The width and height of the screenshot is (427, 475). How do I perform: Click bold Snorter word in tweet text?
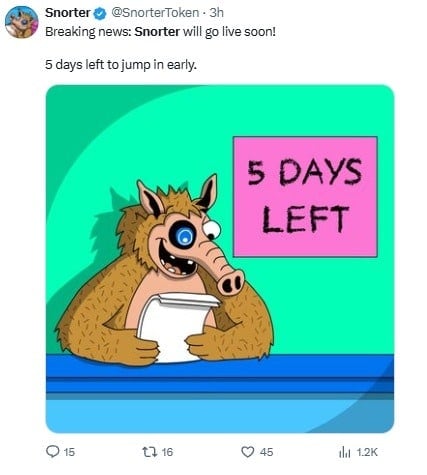157,32
